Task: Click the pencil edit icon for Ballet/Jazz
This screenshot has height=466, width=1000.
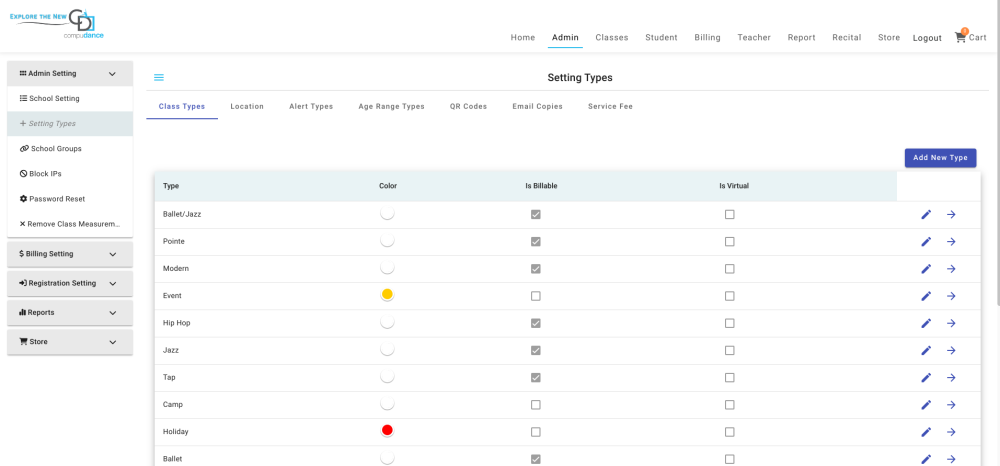Action: pos(926,215)
